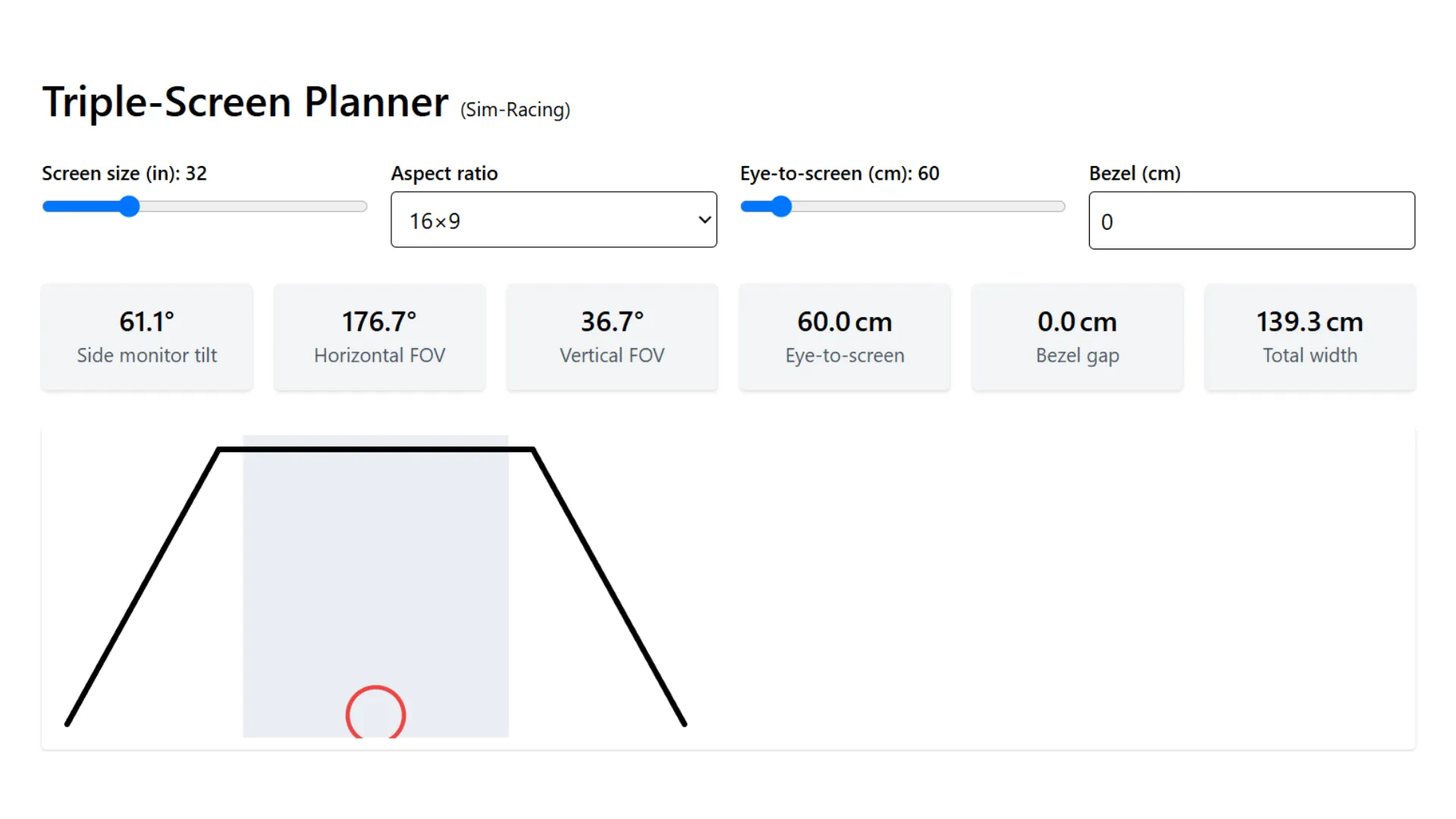Click the Horizontal FOV value card
The image size is (1456, 819).
pos(379,337)
